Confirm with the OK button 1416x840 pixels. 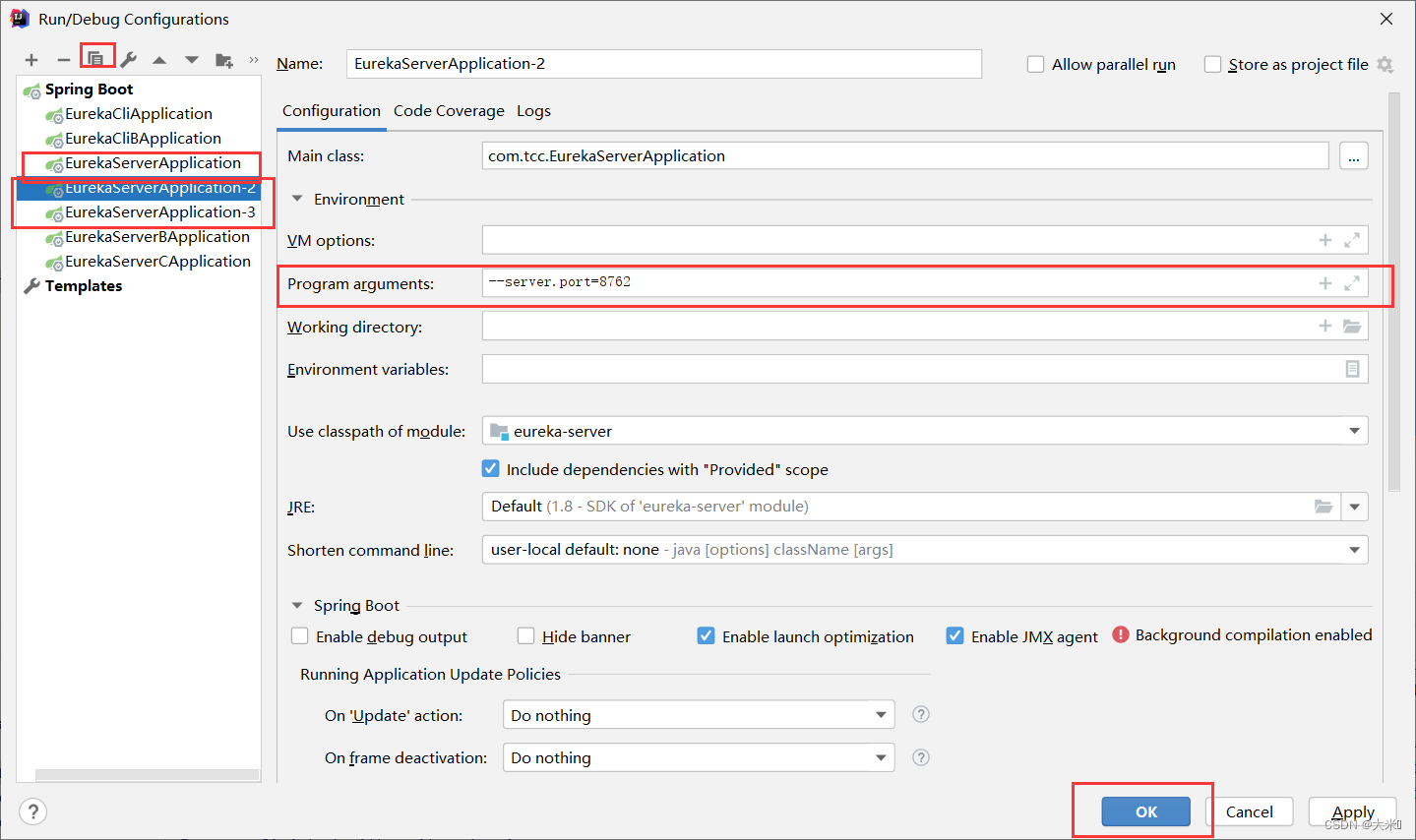point(1146,811)
